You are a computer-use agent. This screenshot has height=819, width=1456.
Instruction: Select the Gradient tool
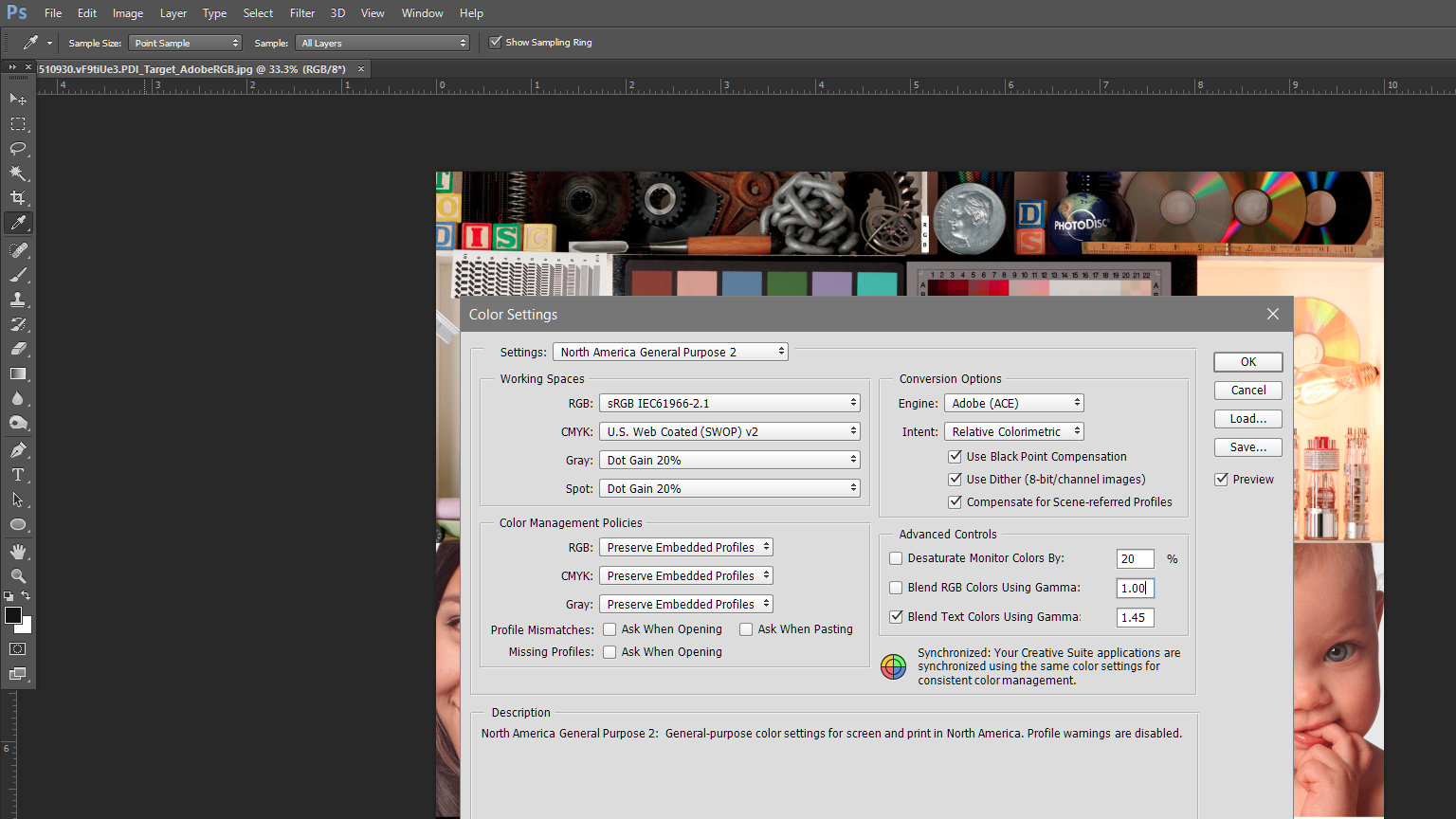[x=18, y=373]
